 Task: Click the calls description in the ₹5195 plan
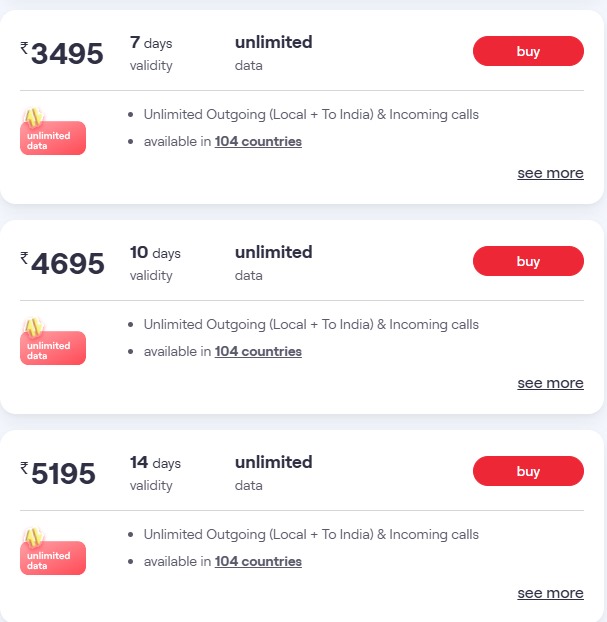pyautogui.click(x=311, y=534)
